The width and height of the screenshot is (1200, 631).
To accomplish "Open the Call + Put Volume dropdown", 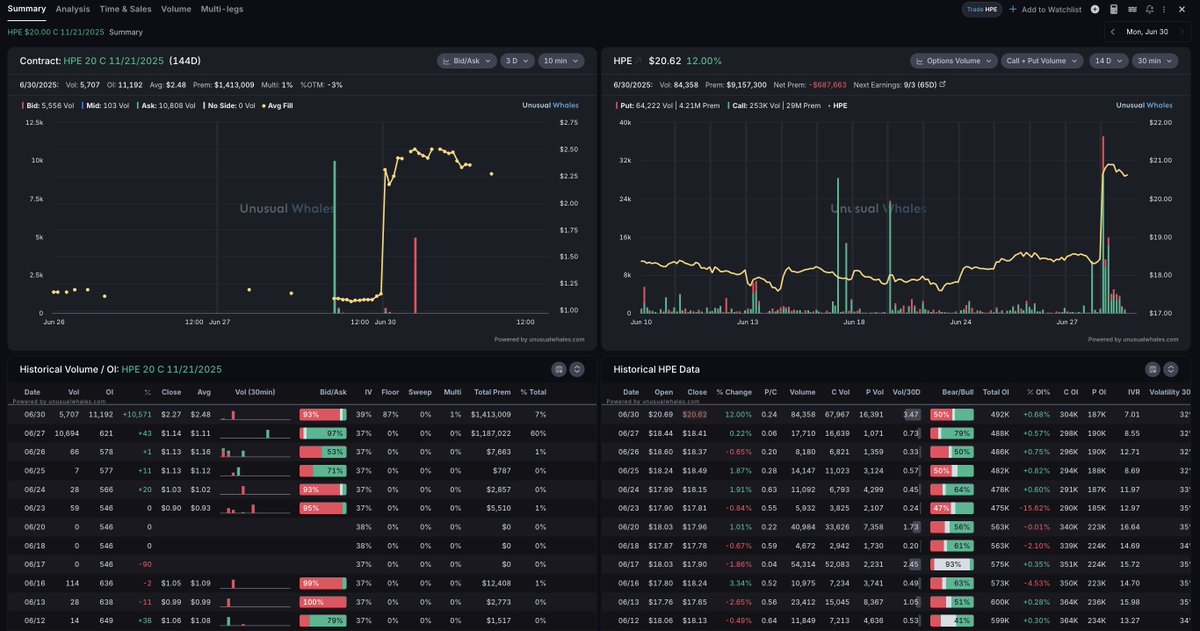I will pyautogui.click(x=1042, y=60).
